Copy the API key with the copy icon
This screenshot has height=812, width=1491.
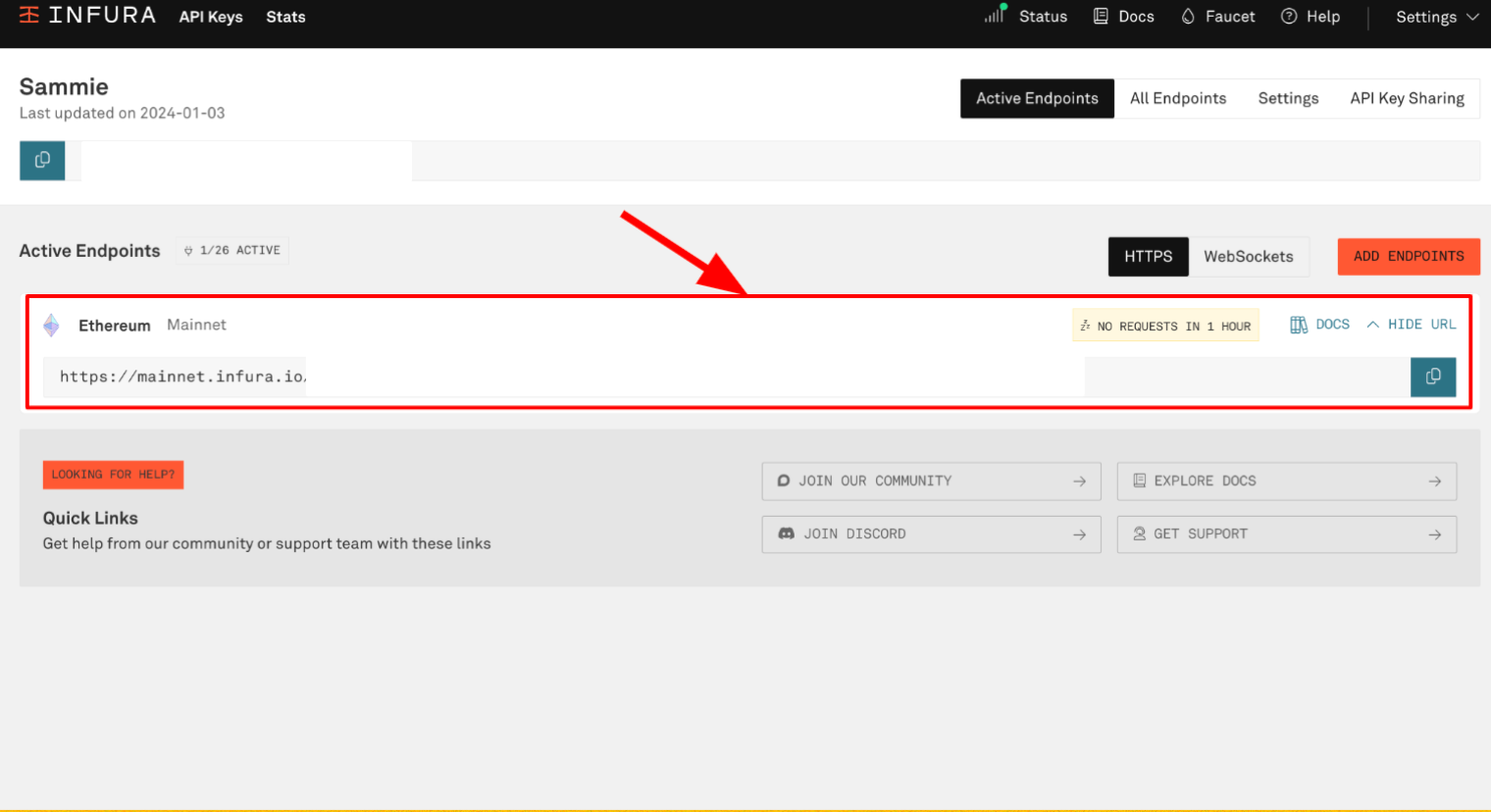click(x=42, y=160)
